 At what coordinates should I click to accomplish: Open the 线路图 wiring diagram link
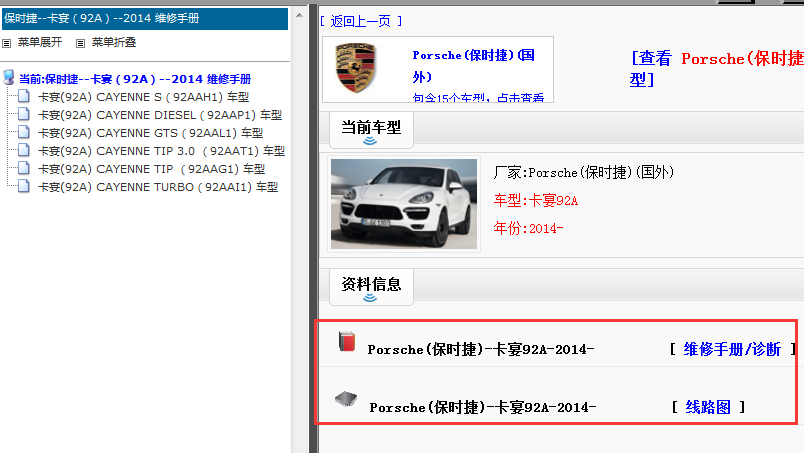pos(708,407)
